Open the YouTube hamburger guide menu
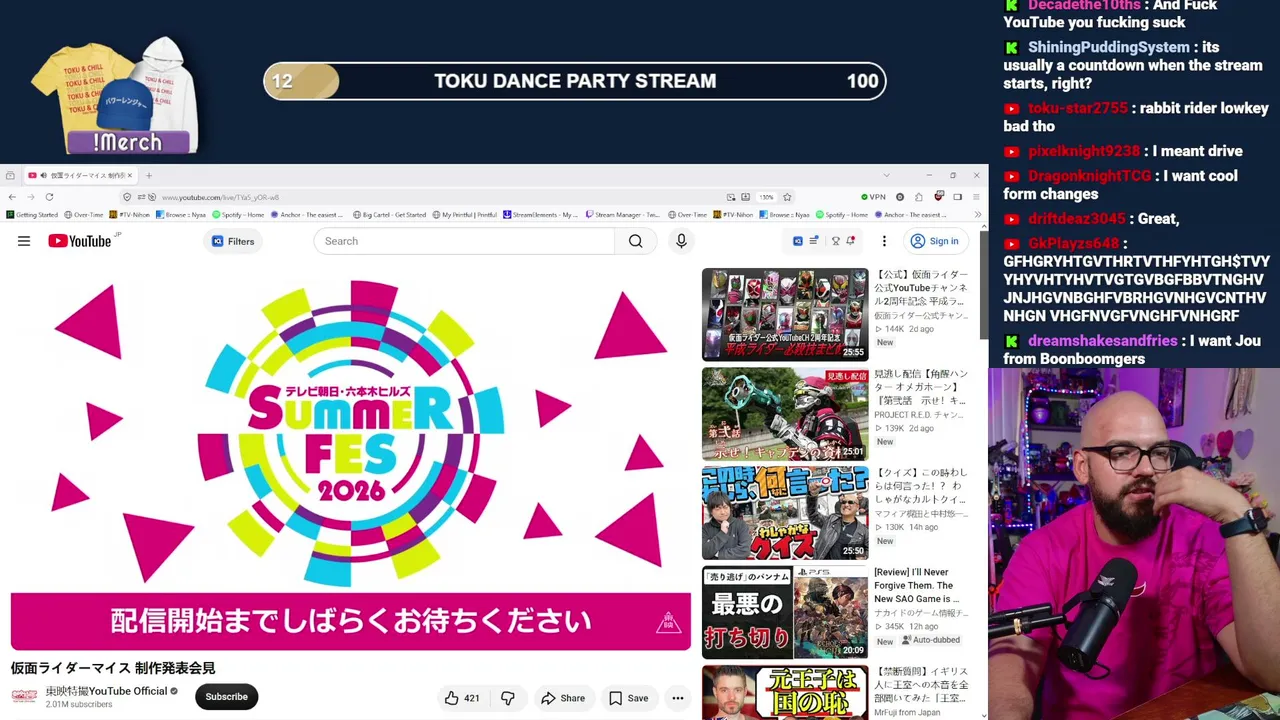 [x=24, y=241]
